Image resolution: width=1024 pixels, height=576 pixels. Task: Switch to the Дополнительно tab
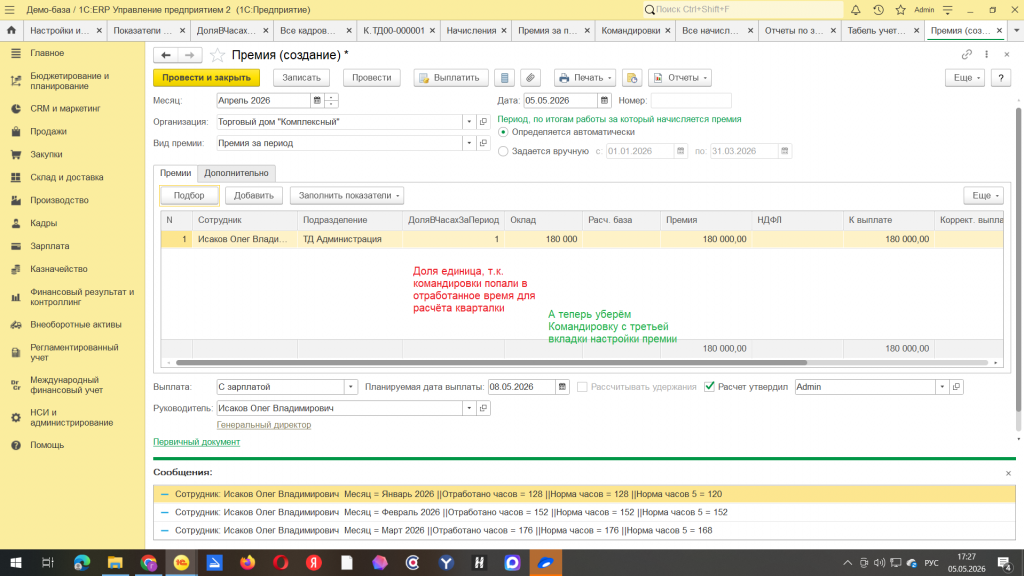(236, 173)
